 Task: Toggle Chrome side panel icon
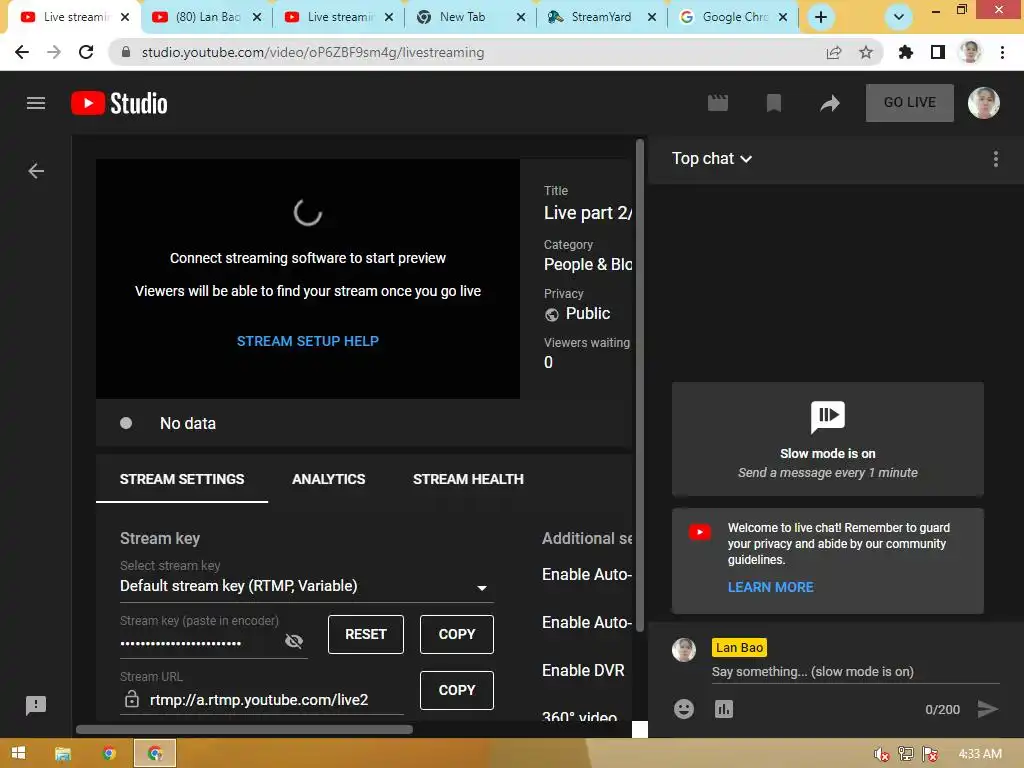point(938,52)
